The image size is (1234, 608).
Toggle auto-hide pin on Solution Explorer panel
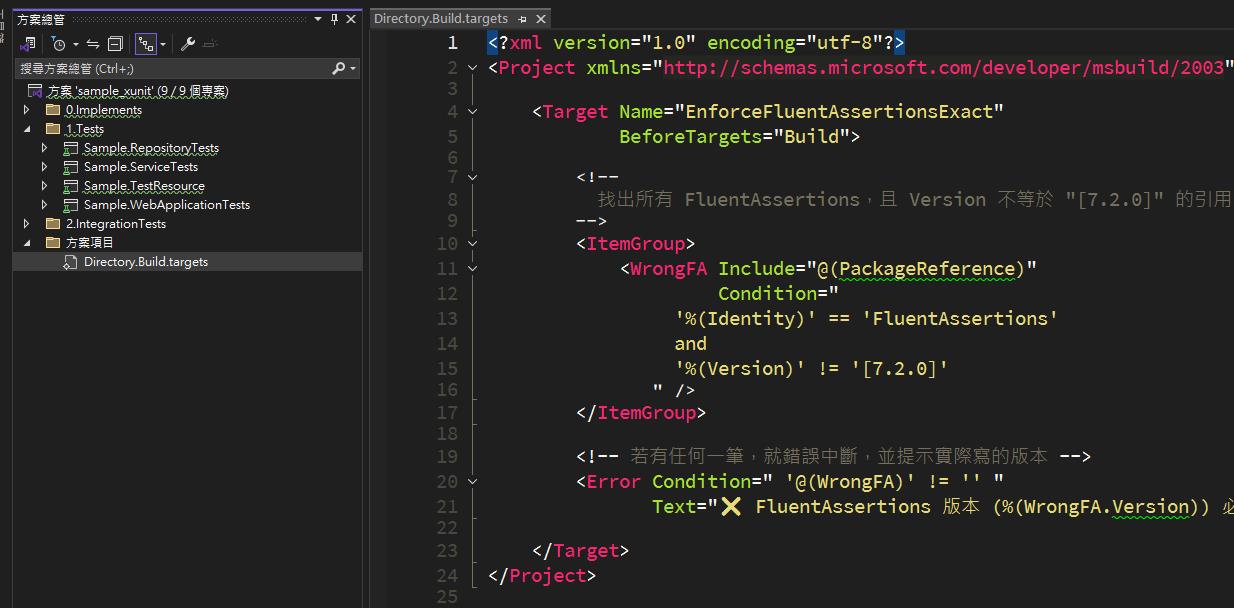(335, 19)
